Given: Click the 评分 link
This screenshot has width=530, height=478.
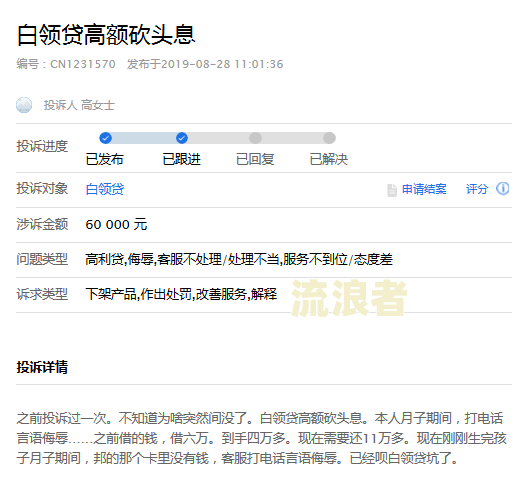Looking at the screenshot, I should click(x=477, y=189).
